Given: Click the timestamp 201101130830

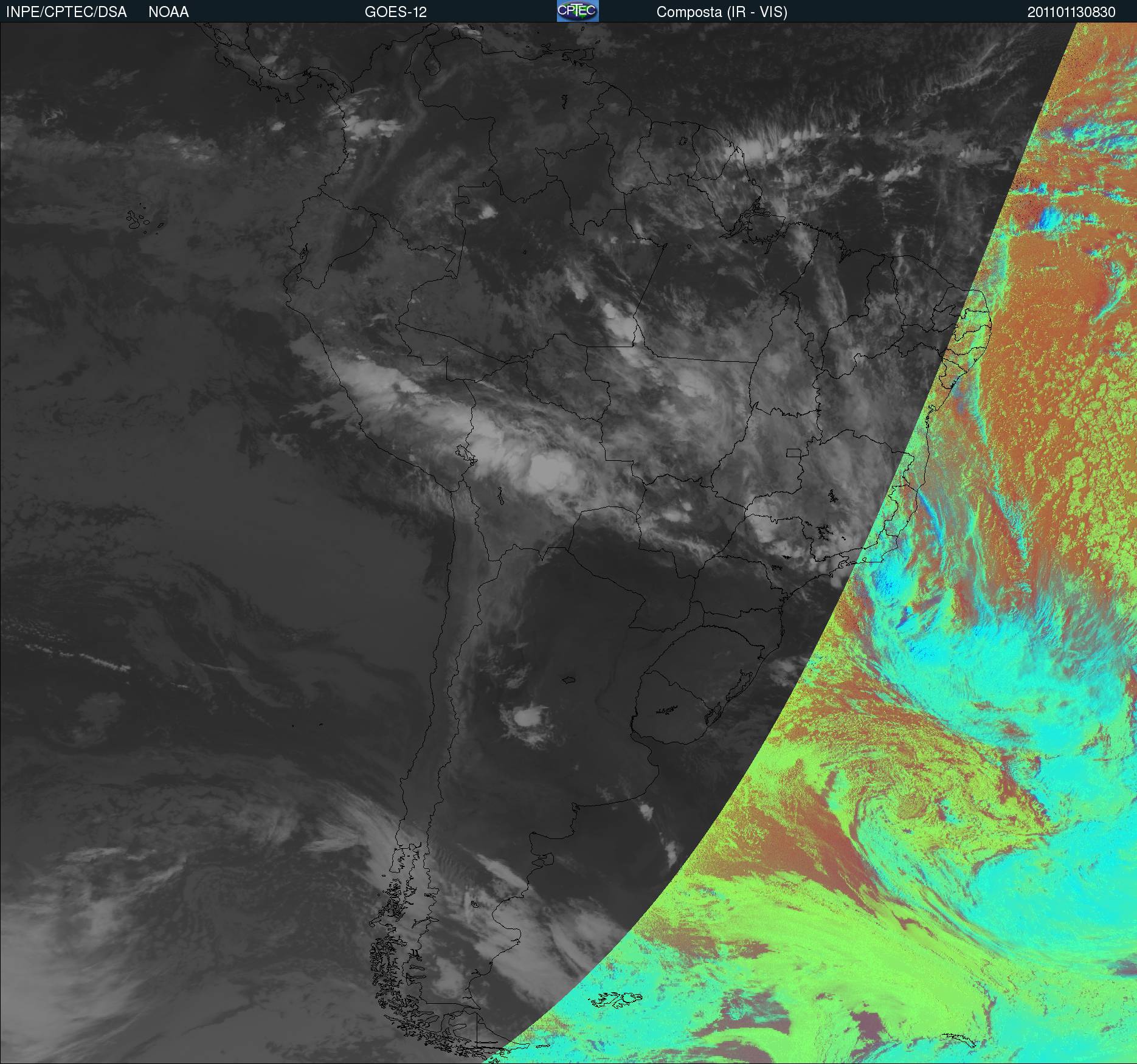Looking at the screenshot, I should 1071,12.
